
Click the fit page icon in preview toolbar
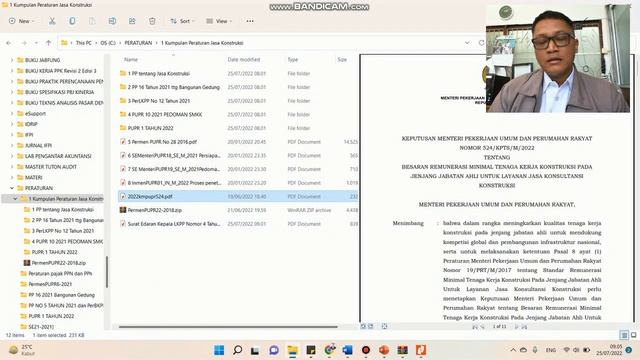point(384,326)
